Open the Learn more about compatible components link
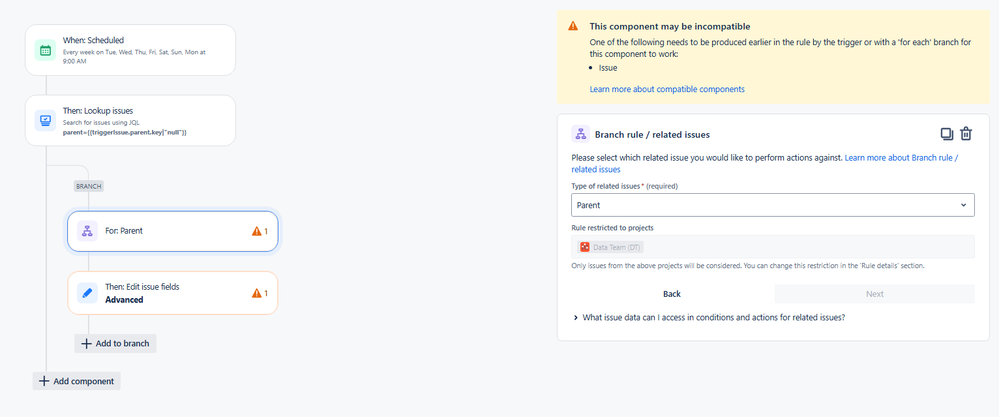This screenshot has width=999, height=417. coord(667,89)
